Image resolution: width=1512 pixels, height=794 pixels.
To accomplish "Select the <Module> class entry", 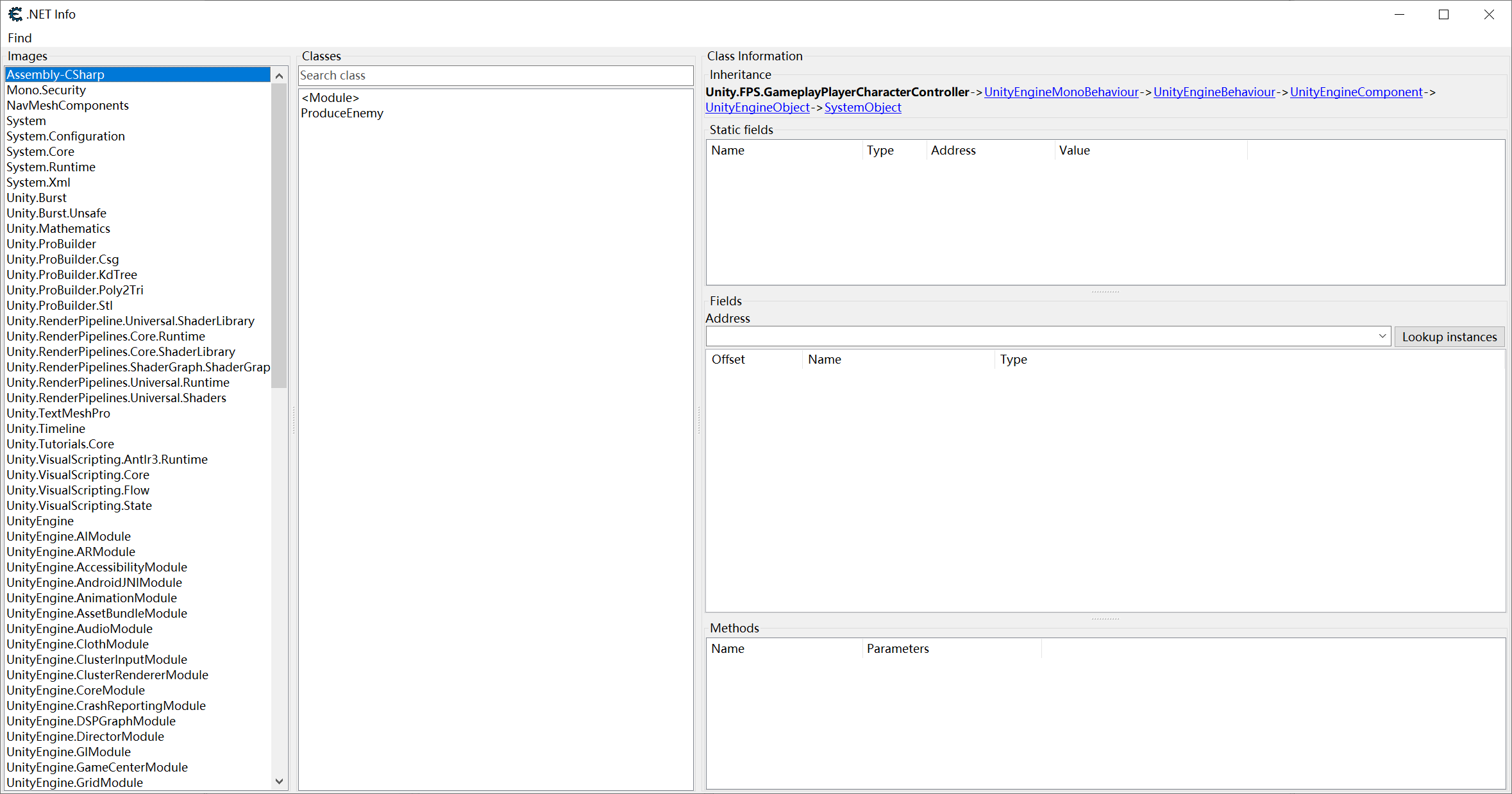I will coord(330,98).
